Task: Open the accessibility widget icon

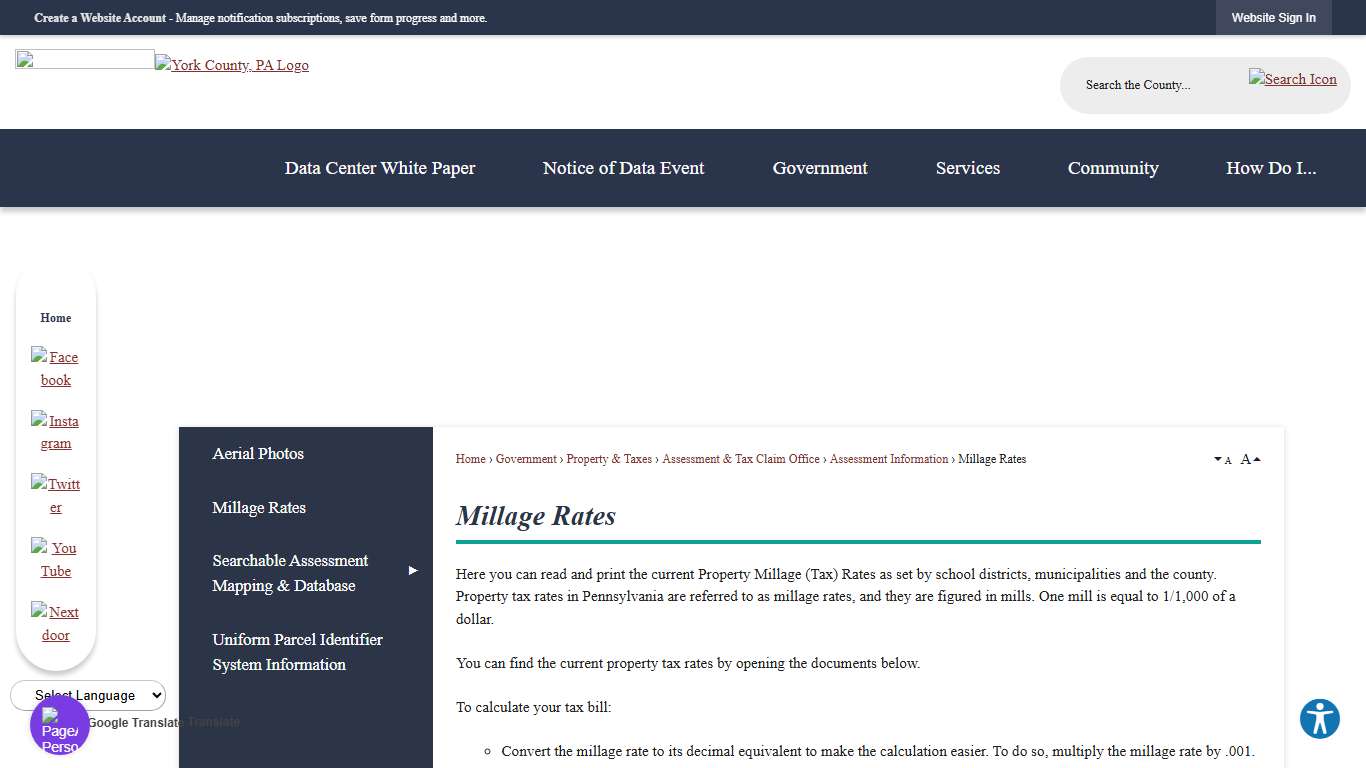Action: tap(1319, 718)
